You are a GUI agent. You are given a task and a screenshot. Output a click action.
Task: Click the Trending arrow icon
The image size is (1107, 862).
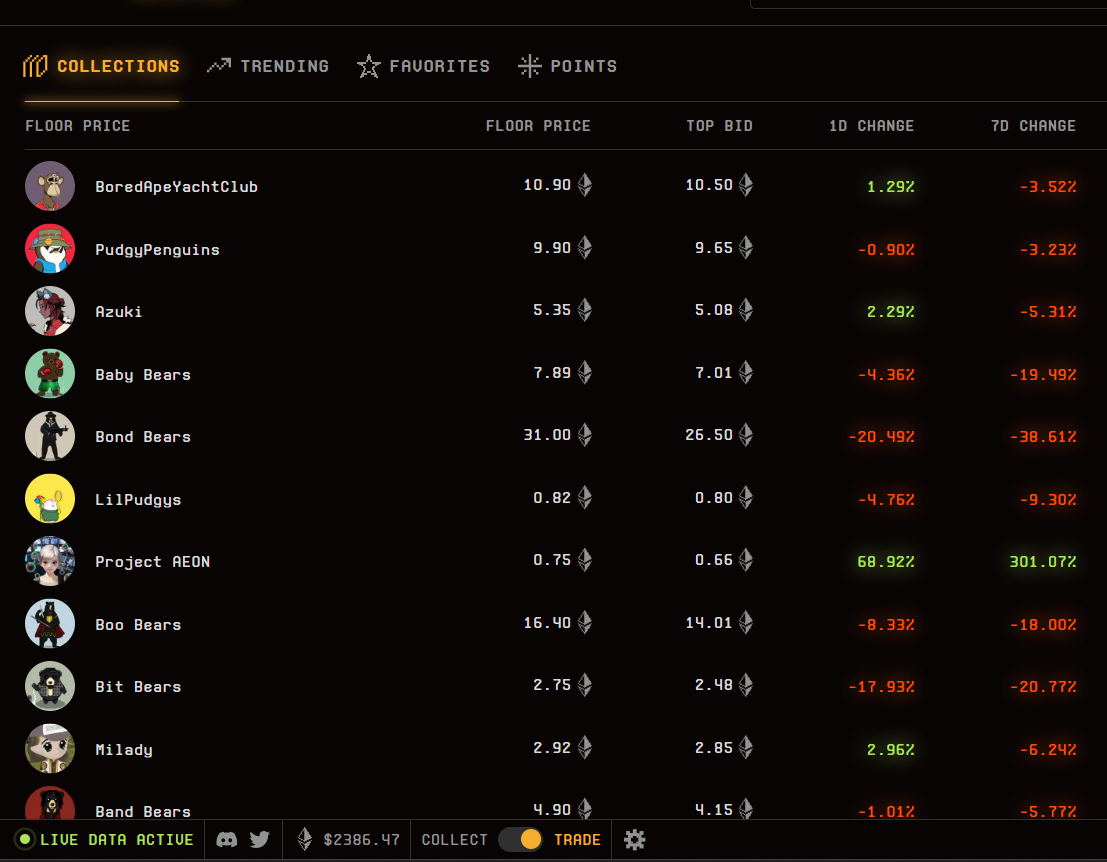pyautogui.click(x=219, y=66)
